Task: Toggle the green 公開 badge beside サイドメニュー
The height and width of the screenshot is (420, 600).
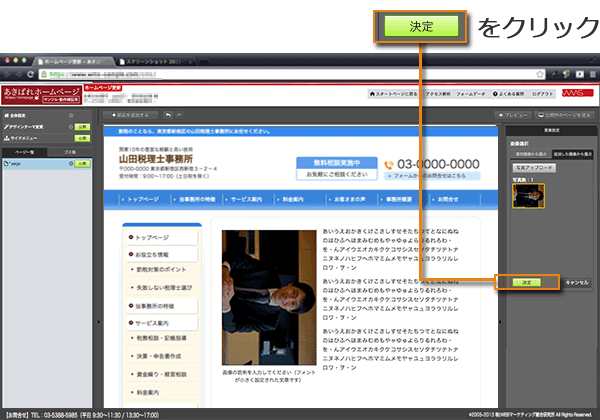Action: [81, 140]
